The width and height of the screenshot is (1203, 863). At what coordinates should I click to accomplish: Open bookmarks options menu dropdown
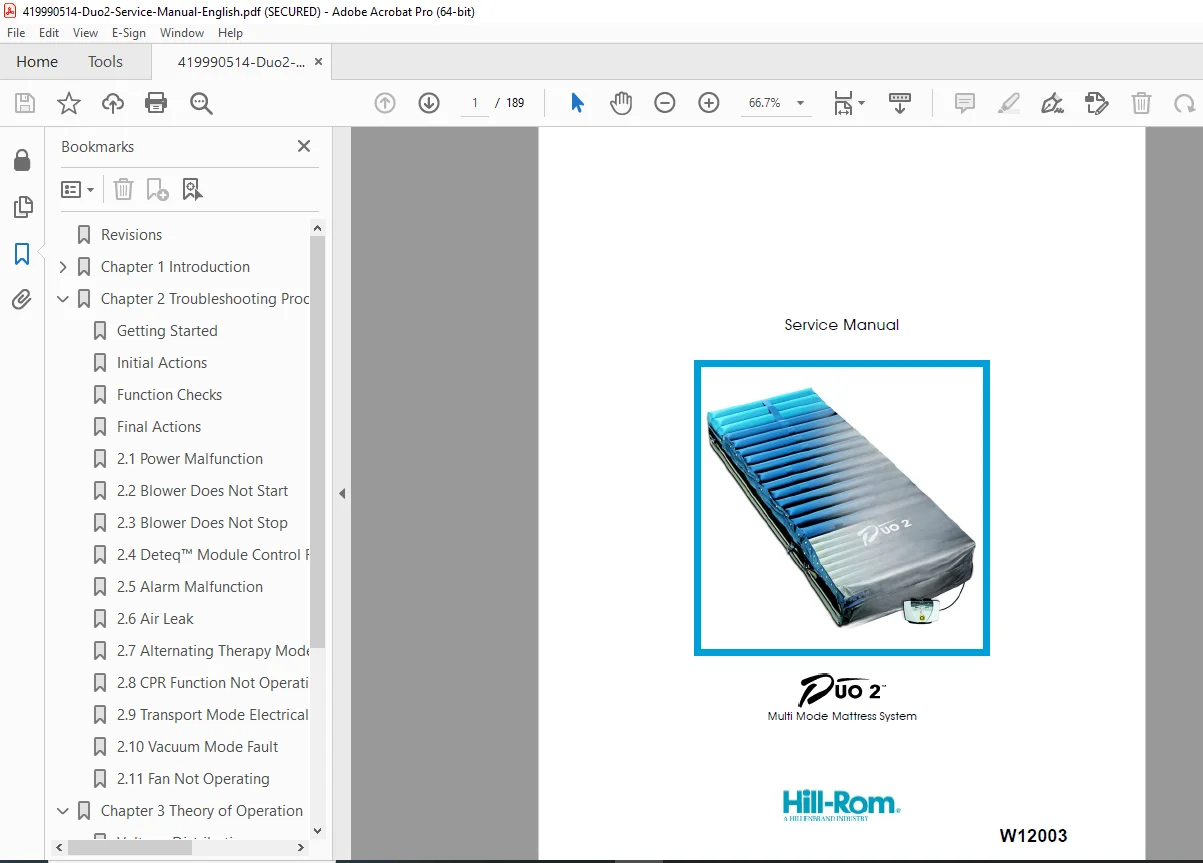pos(78,189)
